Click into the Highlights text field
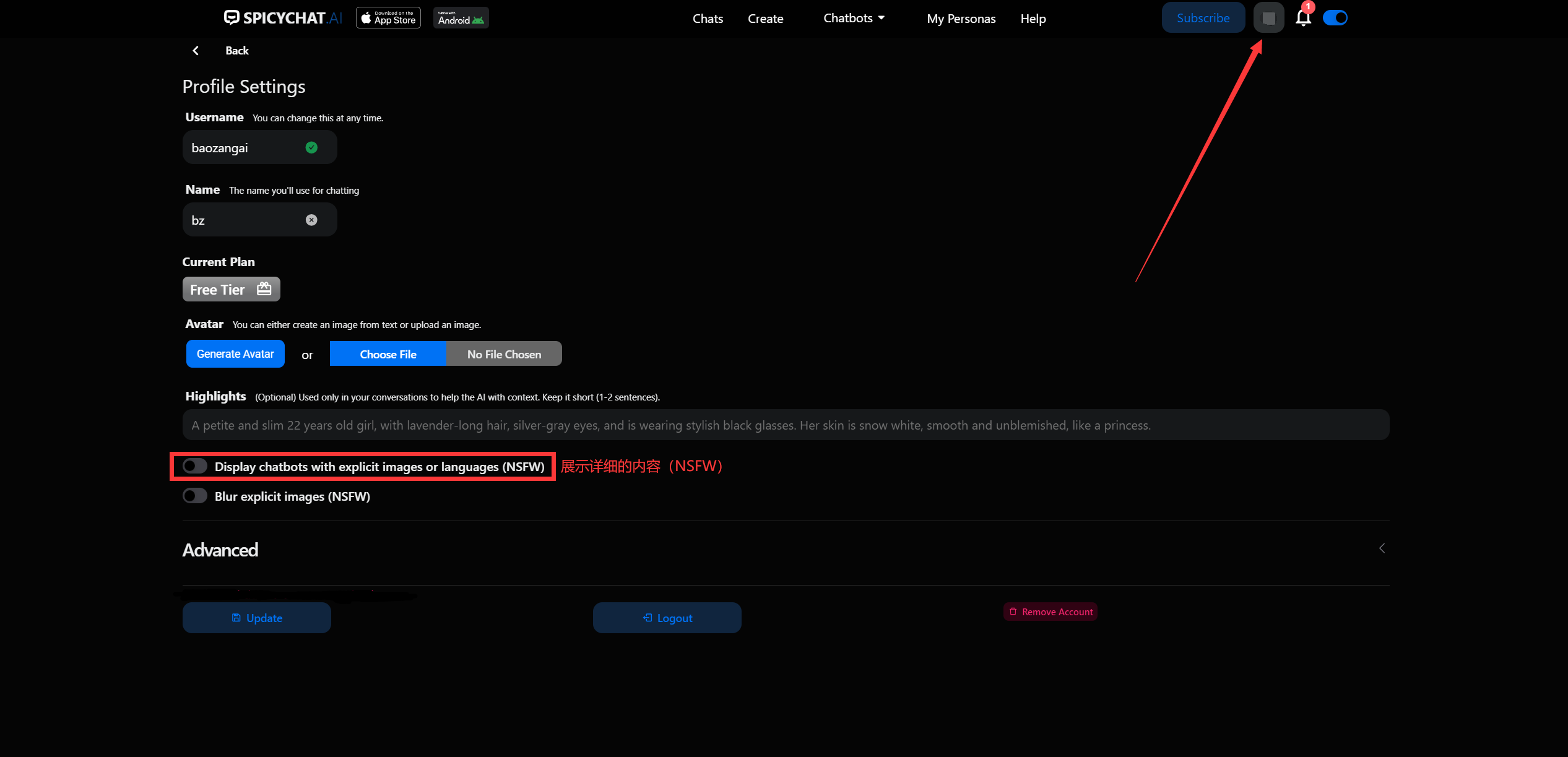 coord(785,425)
